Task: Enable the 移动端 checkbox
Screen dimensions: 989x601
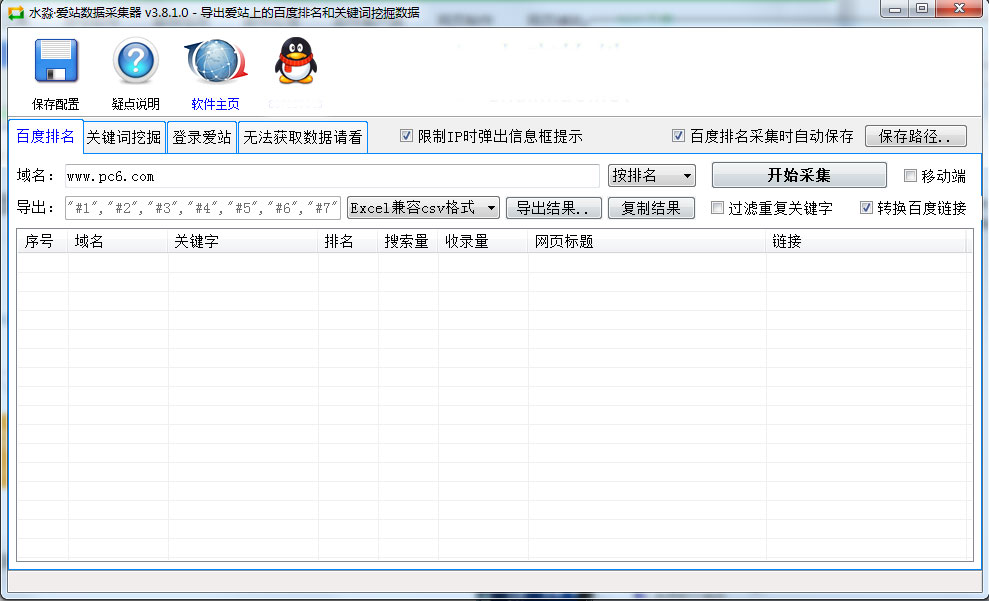Action: point(910,176)
